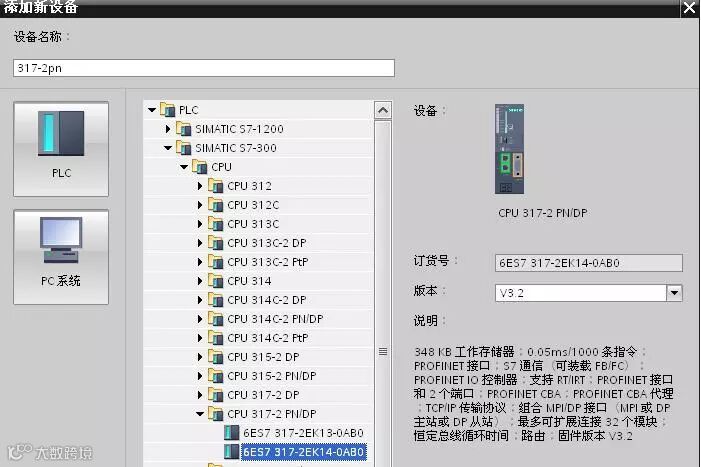Click the CPU 315-2 PN/DP folder icon
Viewport: 701px width, 467px height.
216,375
